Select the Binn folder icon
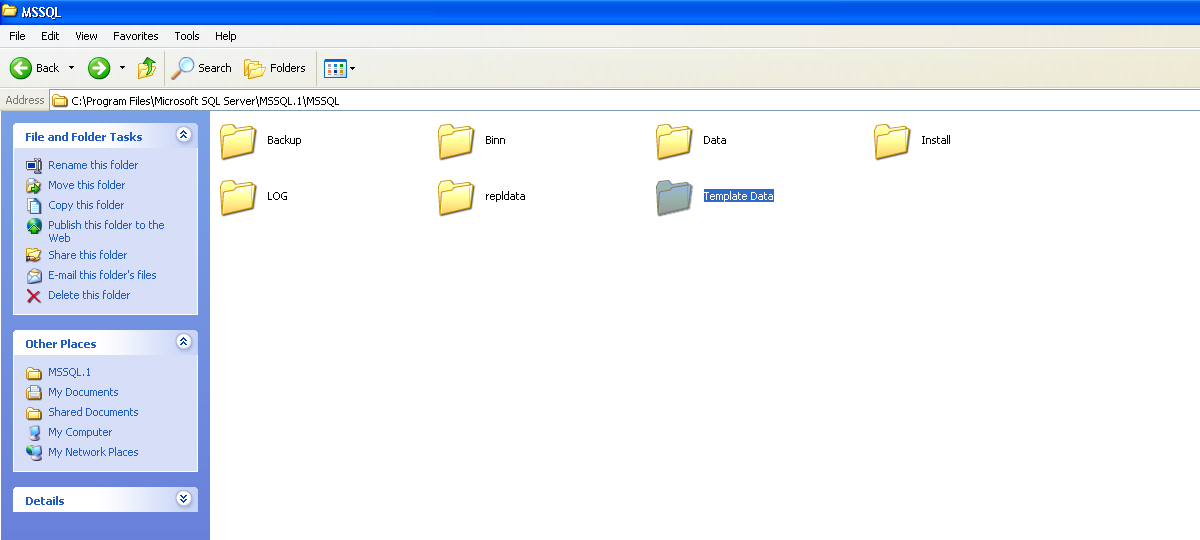Viewport: 1200px width, 540px height. click(456, 141)
